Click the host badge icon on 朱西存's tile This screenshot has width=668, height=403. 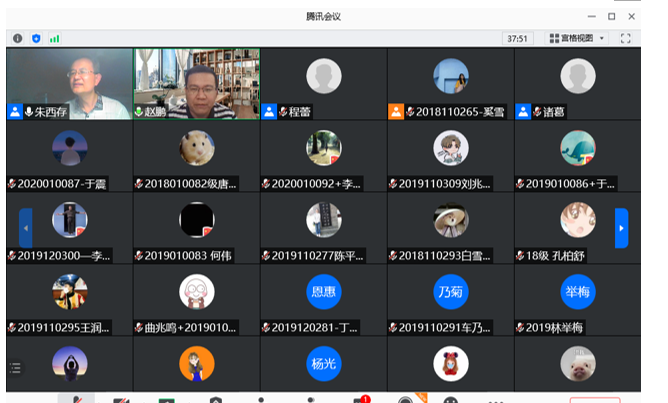point(15,111)
